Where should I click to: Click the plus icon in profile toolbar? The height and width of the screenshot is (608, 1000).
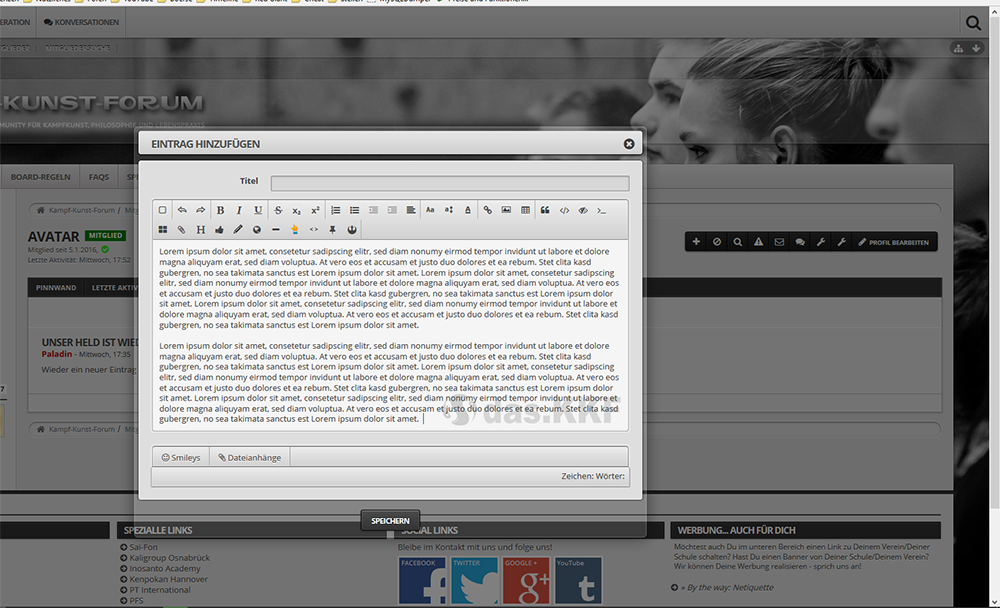pos(696,242)
